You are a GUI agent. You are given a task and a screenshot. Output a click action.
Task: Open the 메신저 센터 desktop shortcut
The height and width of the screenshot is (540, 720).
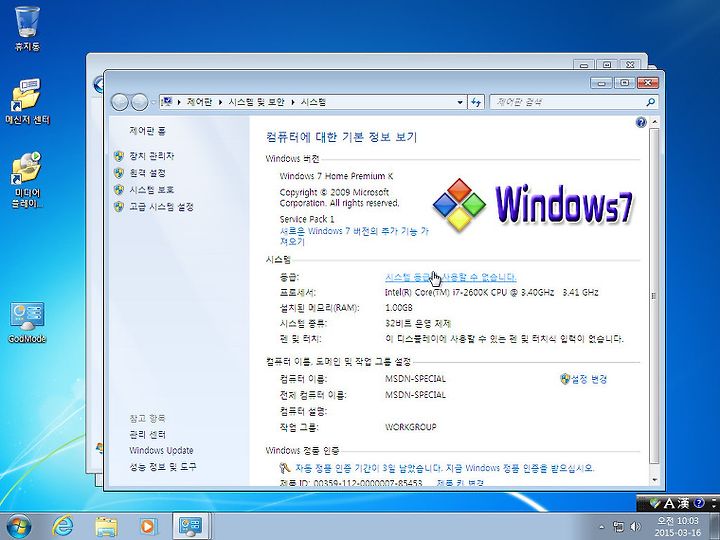click(x=27, y=101)
